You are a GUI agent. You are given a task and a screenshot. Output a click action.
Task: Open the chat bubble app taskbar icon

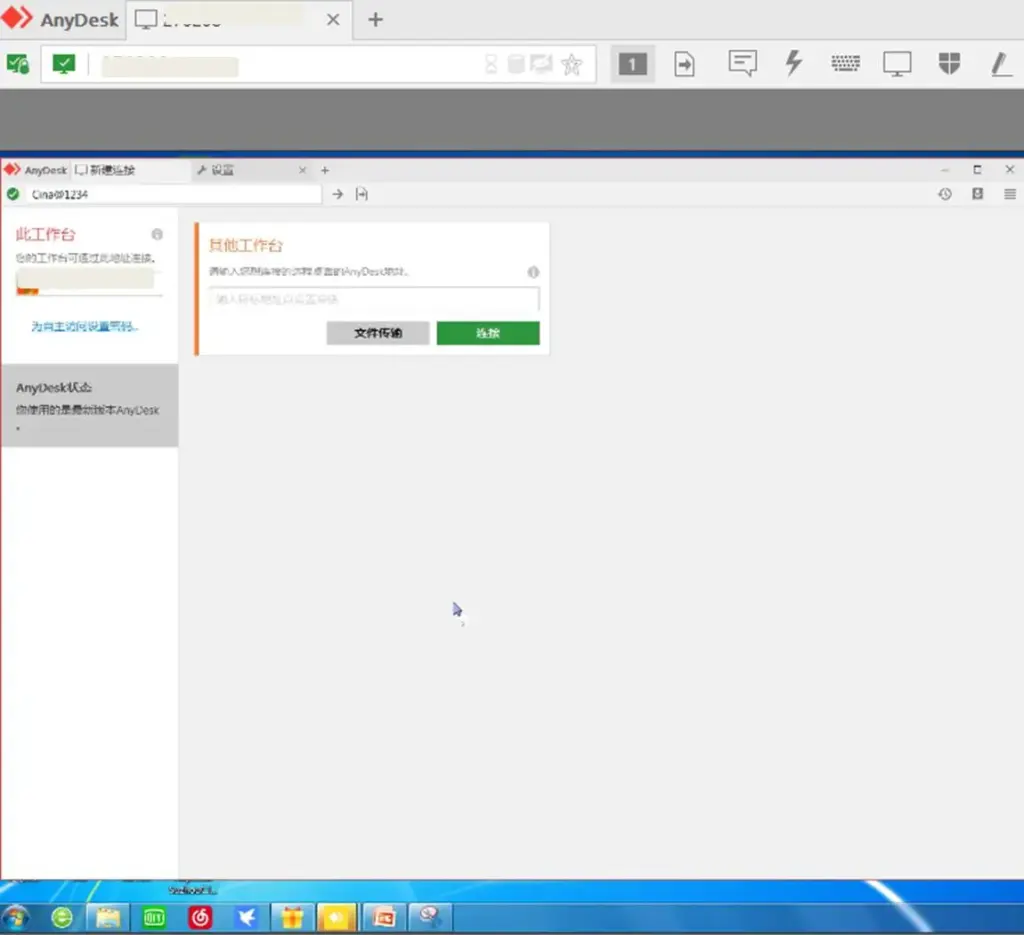pos(429,917)
